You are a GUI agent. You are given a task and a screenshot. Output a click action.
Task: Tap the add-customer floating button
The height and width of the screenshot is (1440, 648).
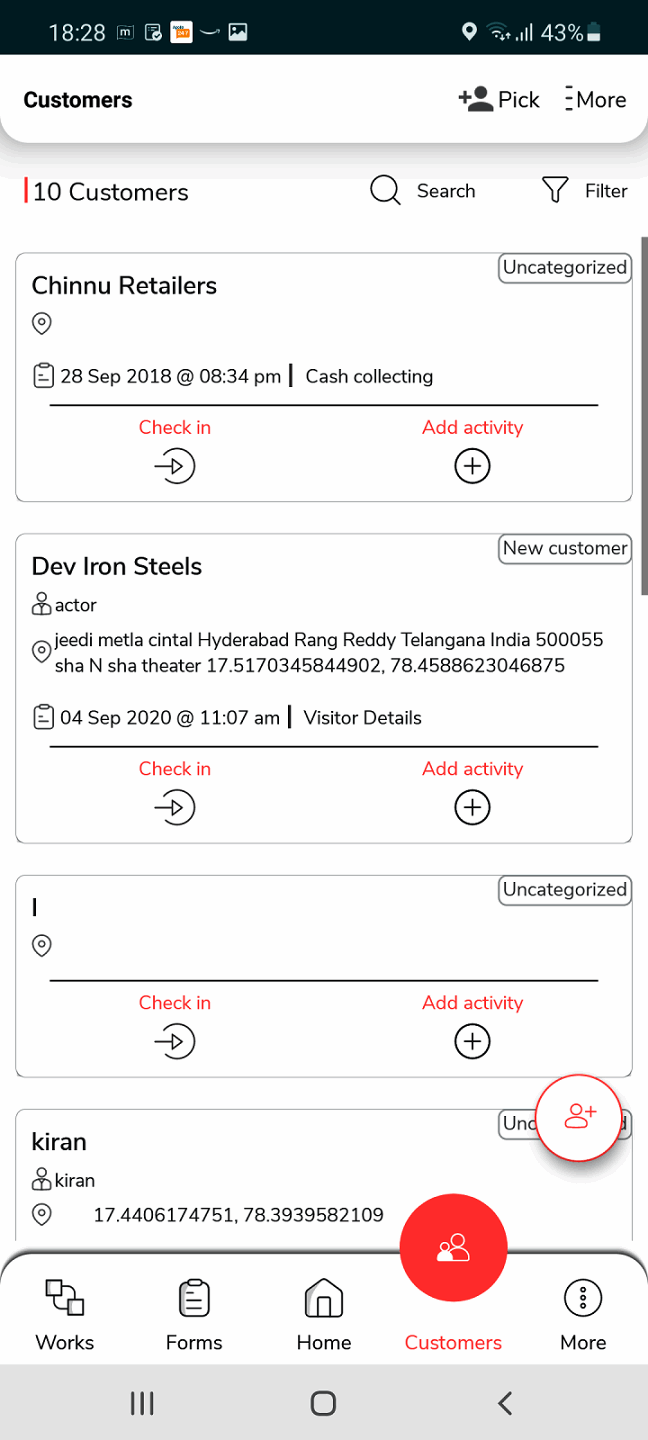tap(579, 1117)
